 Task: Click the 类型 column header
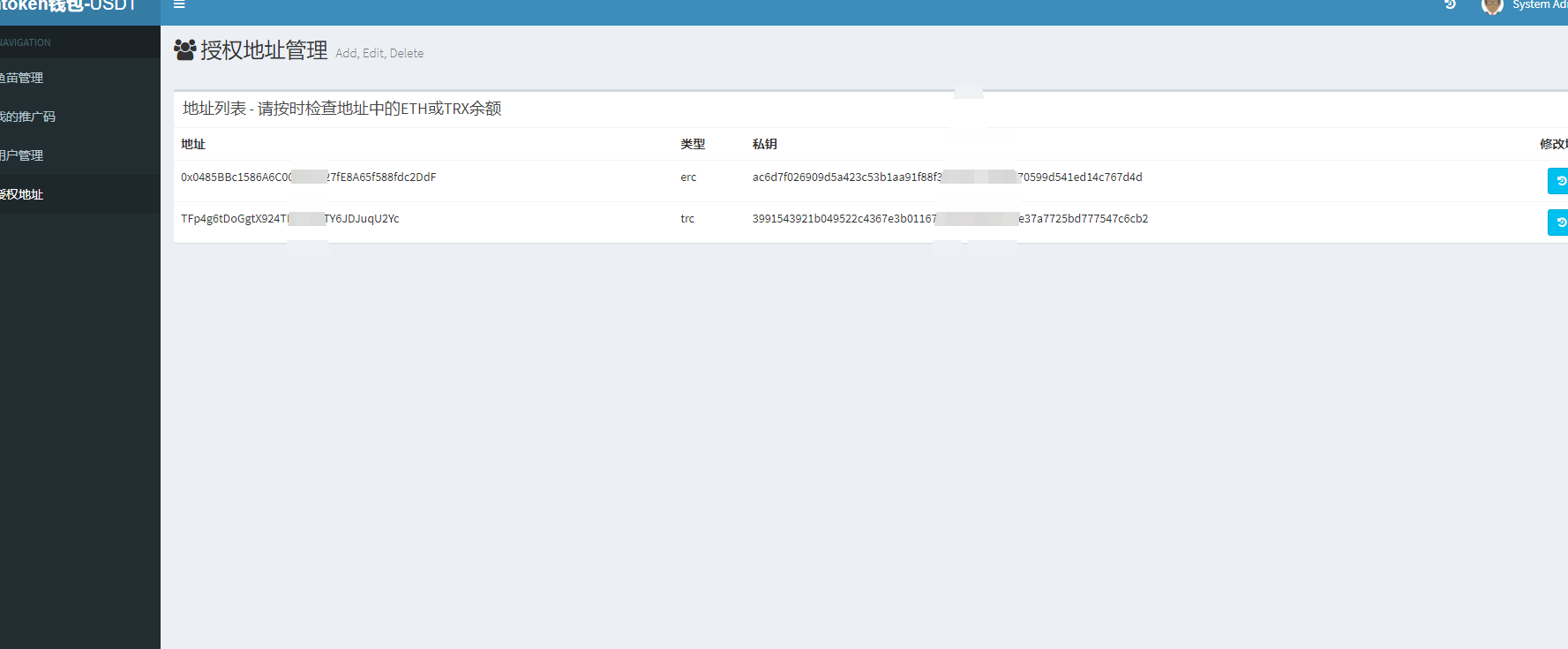click(693, 144)
